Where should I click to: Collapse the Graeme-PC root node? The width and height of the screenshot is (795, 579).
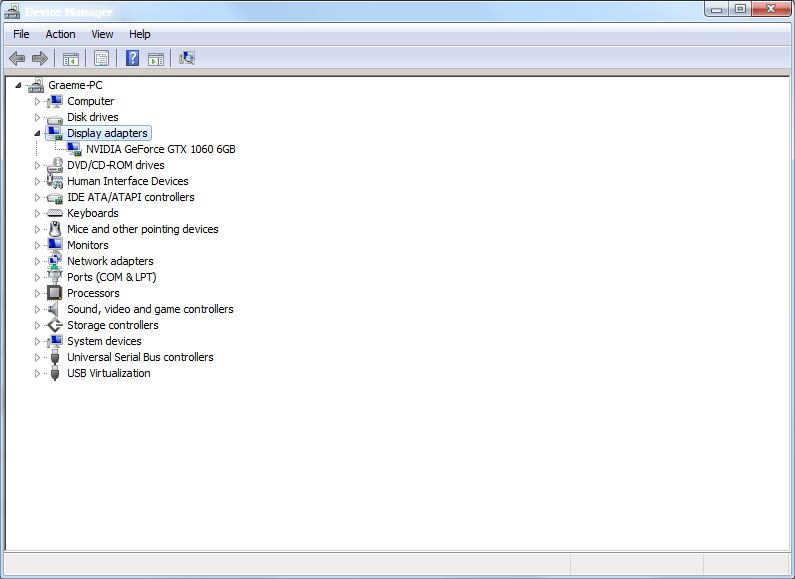[x=18, y=85]
